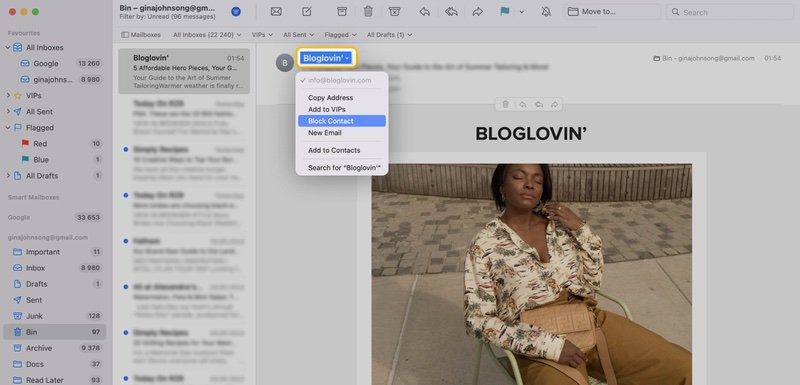Click inline reply icon above message
800x385 pixels.
click(522, 104)
